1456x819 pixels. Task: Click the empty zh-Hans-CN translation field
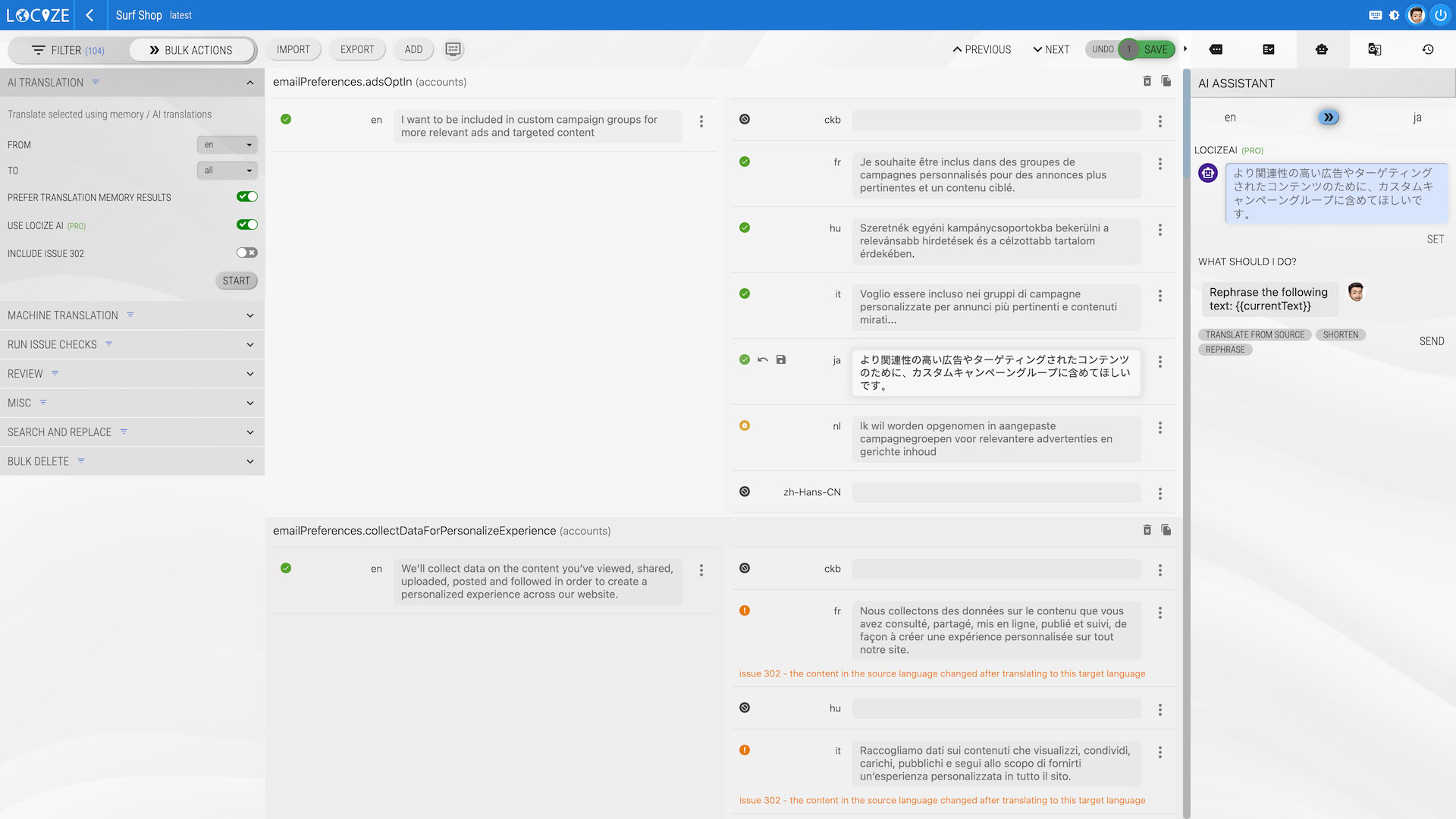(996, 492)
